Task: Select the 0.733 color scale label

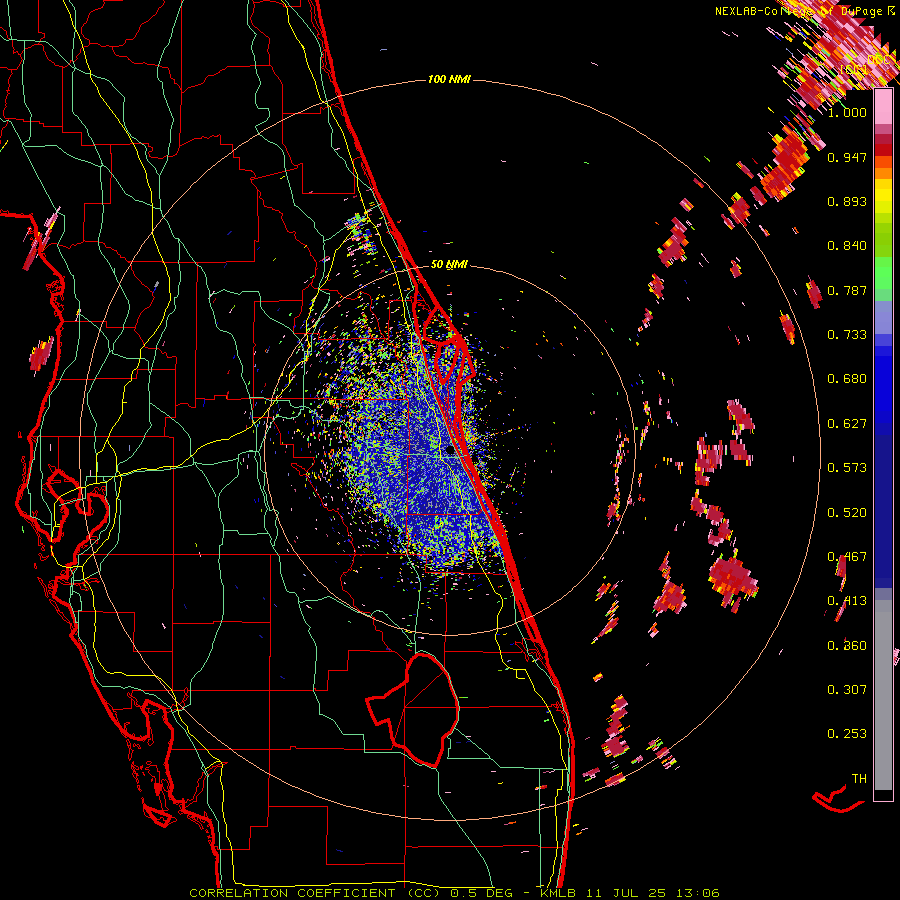Action: (847, 335)
